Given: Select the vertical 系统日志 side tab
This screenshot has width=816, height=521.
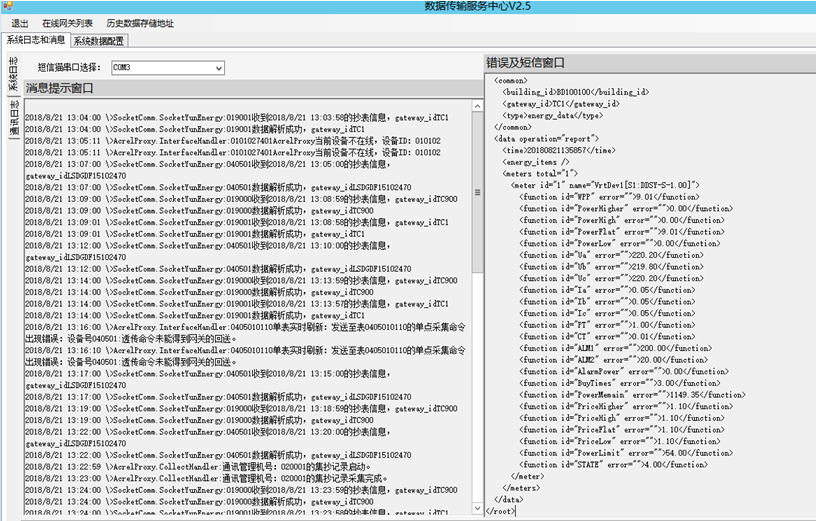Looking at the screenshot, I should (14, 74).
